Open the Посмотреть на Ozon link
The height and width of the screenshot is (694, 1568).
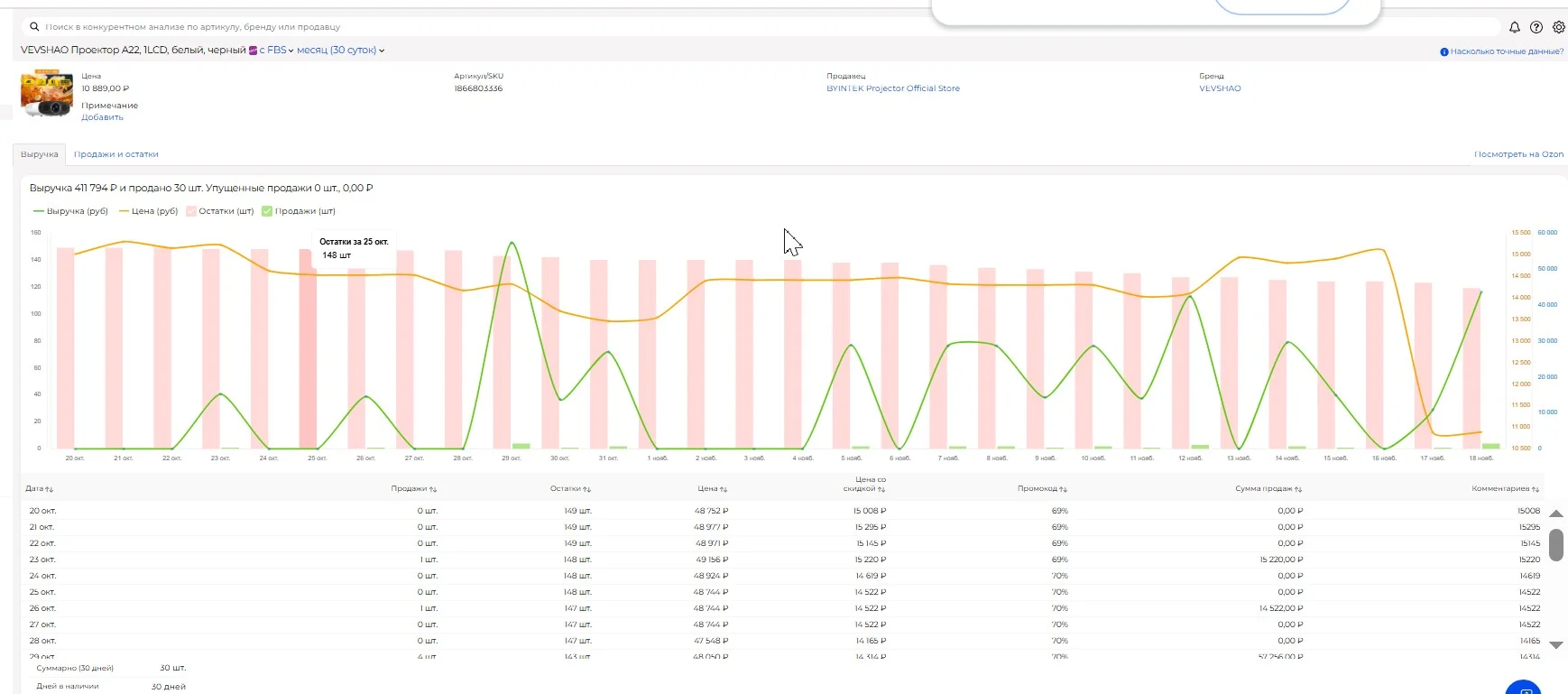click(1518, 154)
